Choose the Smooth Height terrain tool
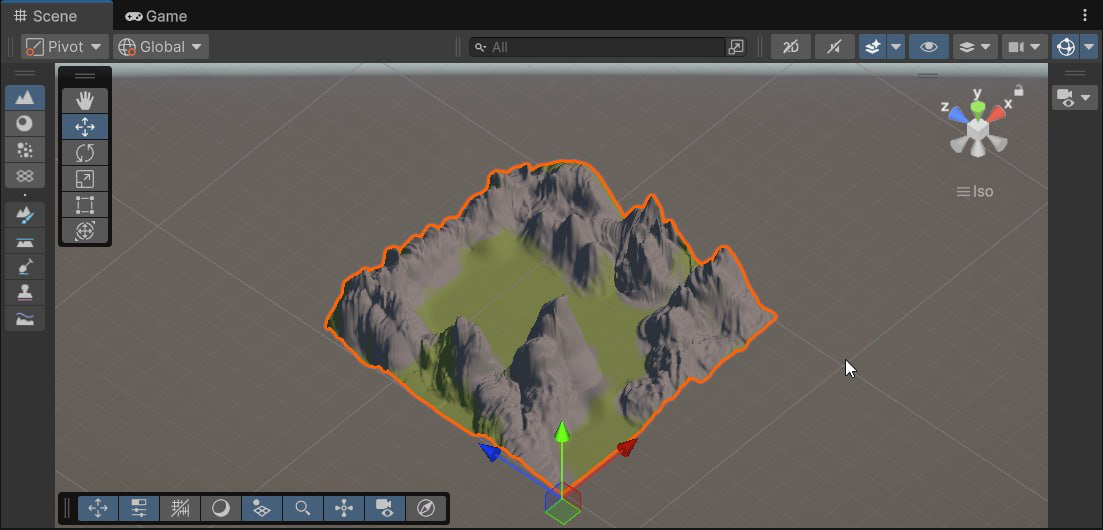The height and width of the screenshot is (530, 1103). tap(25, 267)
